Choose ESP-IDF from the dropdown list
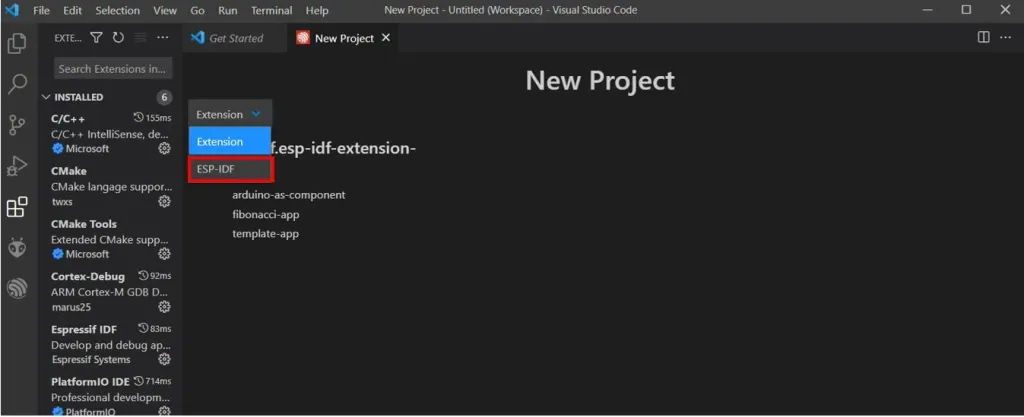The width and height of the screenshot is (1024, 417). (231, 169)
